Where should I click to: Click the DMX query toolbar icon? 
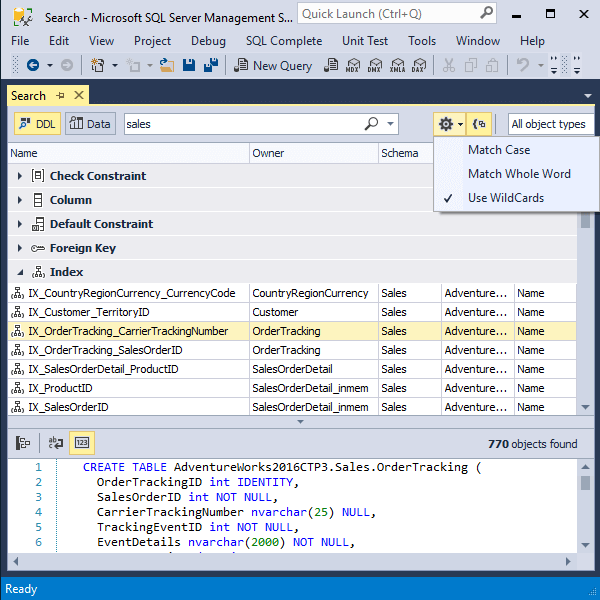coord(375,65)
